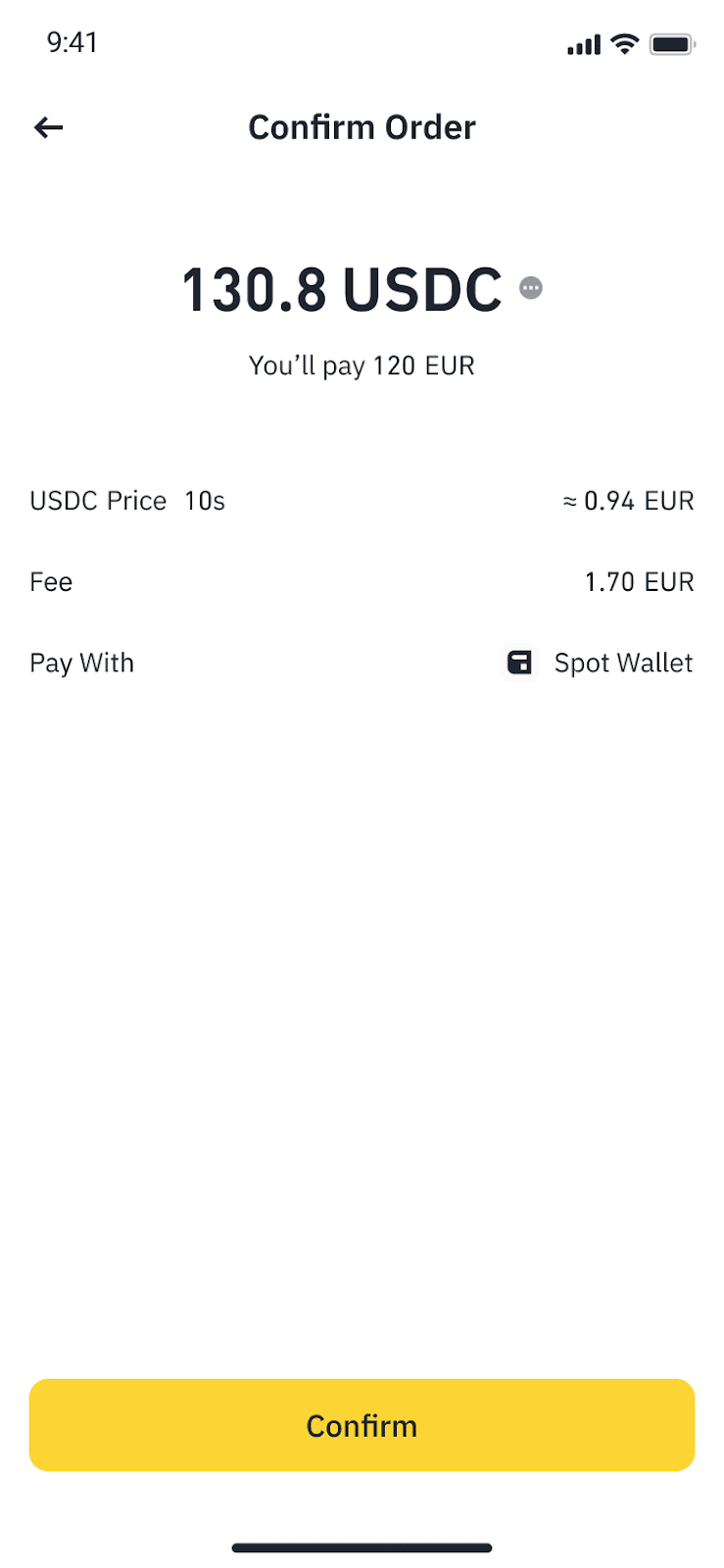Screen dimensions: 724x1568
Task: Tap the Confirm Order page title
Action: click(x=362, y=127)
